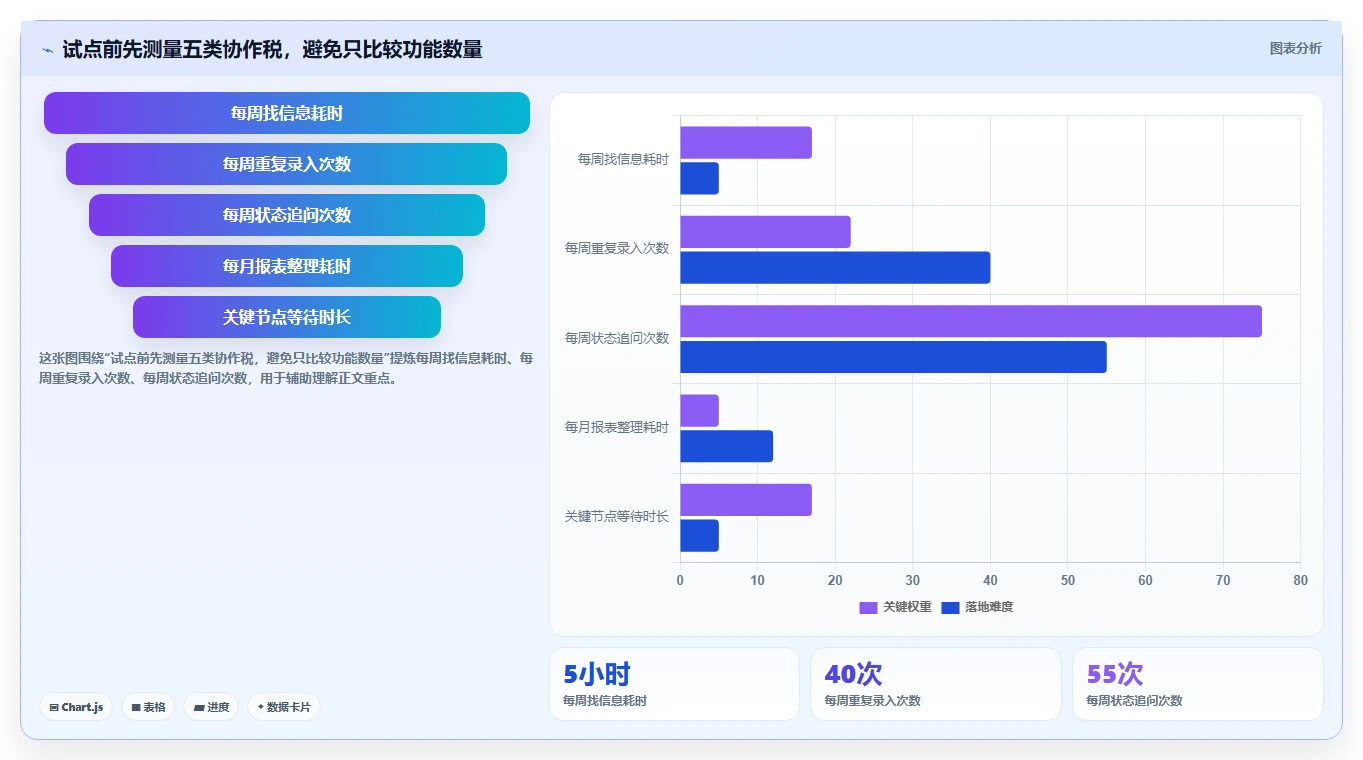Click 落地难度 legend text

(x=989, y=607)
